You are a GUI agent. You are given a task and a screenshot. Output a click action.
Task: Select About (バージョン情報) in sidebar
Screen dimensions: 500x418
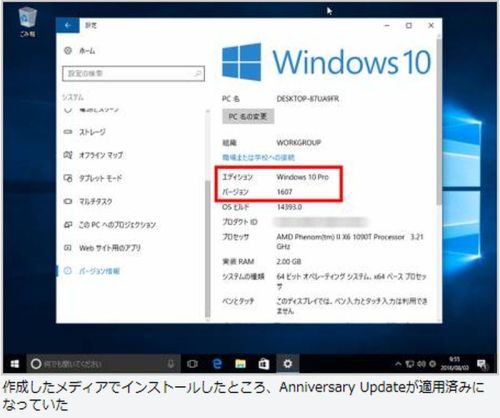pos(99,271)
